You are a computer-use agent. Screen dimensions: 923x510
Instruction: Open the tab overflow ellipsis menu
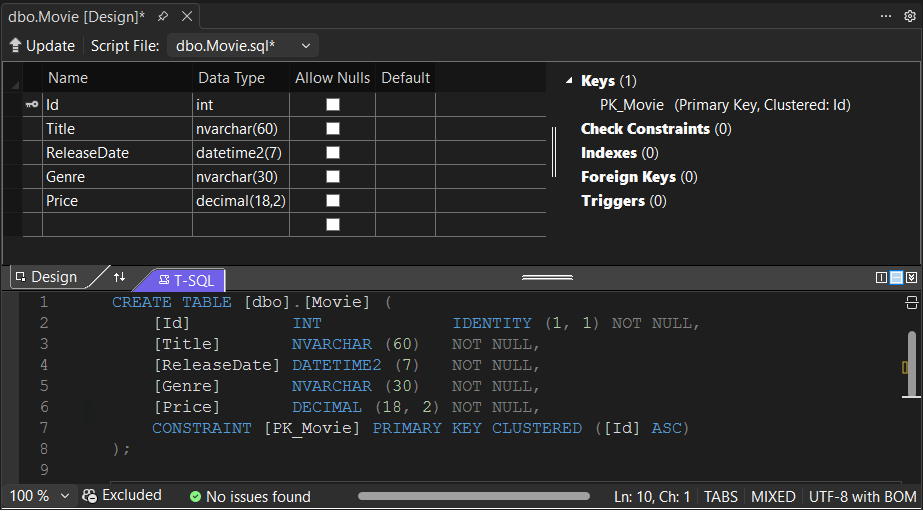pos(886,16)
